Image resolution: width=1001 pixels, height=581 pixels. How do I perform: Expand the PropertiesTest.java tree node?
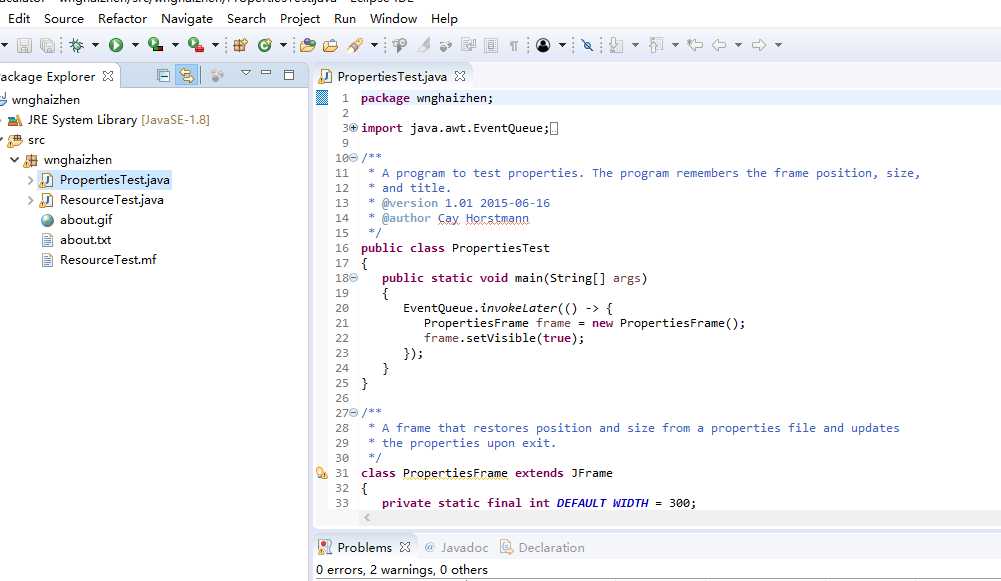pos(30,180)
